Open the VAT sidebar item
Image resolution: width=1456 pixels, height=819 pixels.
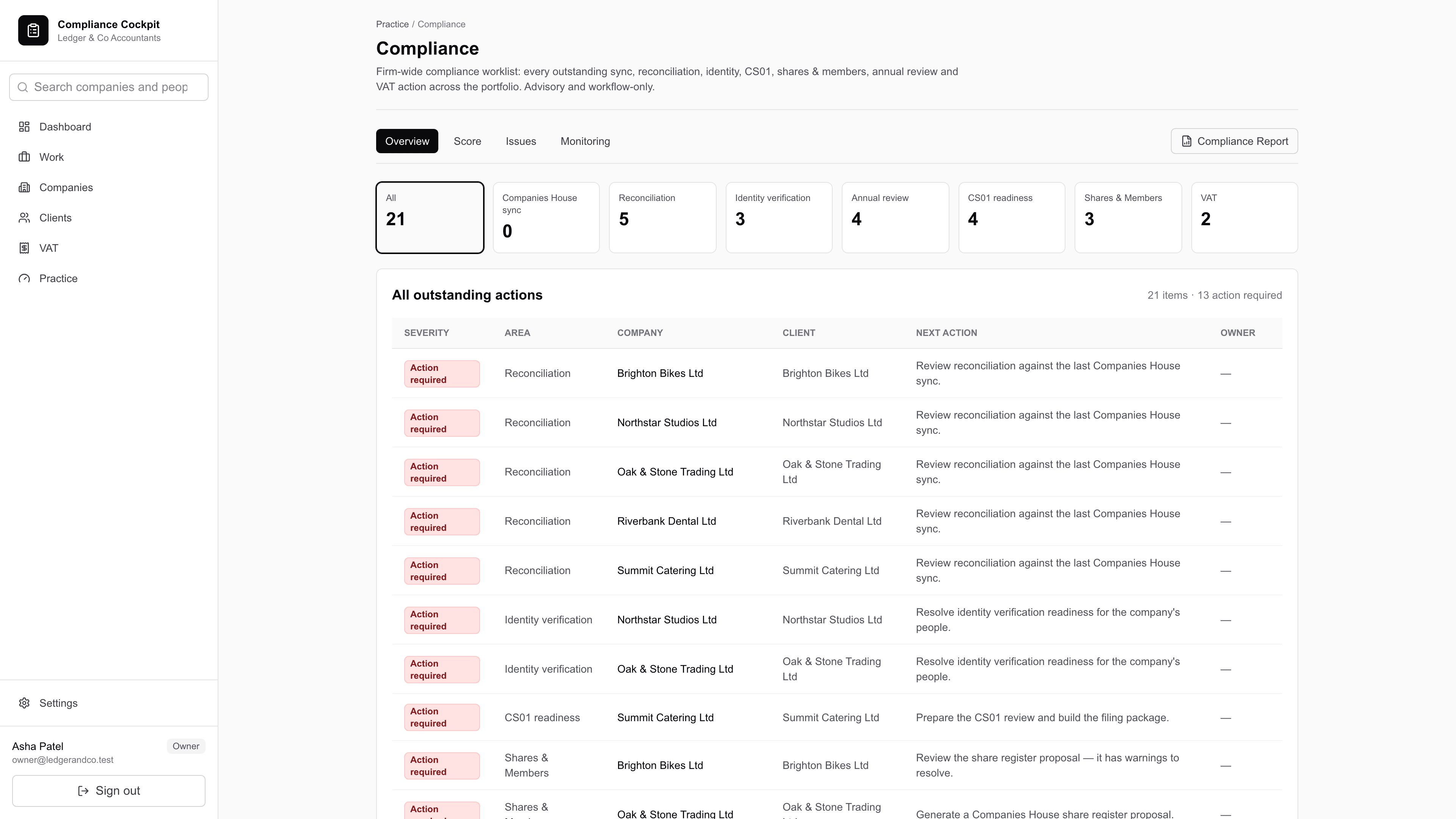(108, 248)
